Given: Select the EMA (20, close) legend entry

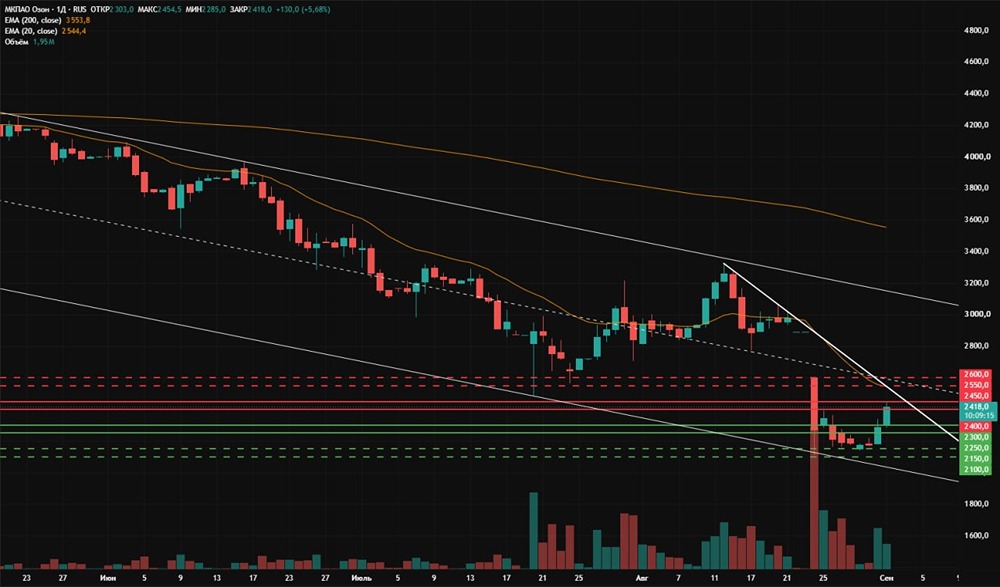Looking at the screenshot, I should (x=31, y=31).
